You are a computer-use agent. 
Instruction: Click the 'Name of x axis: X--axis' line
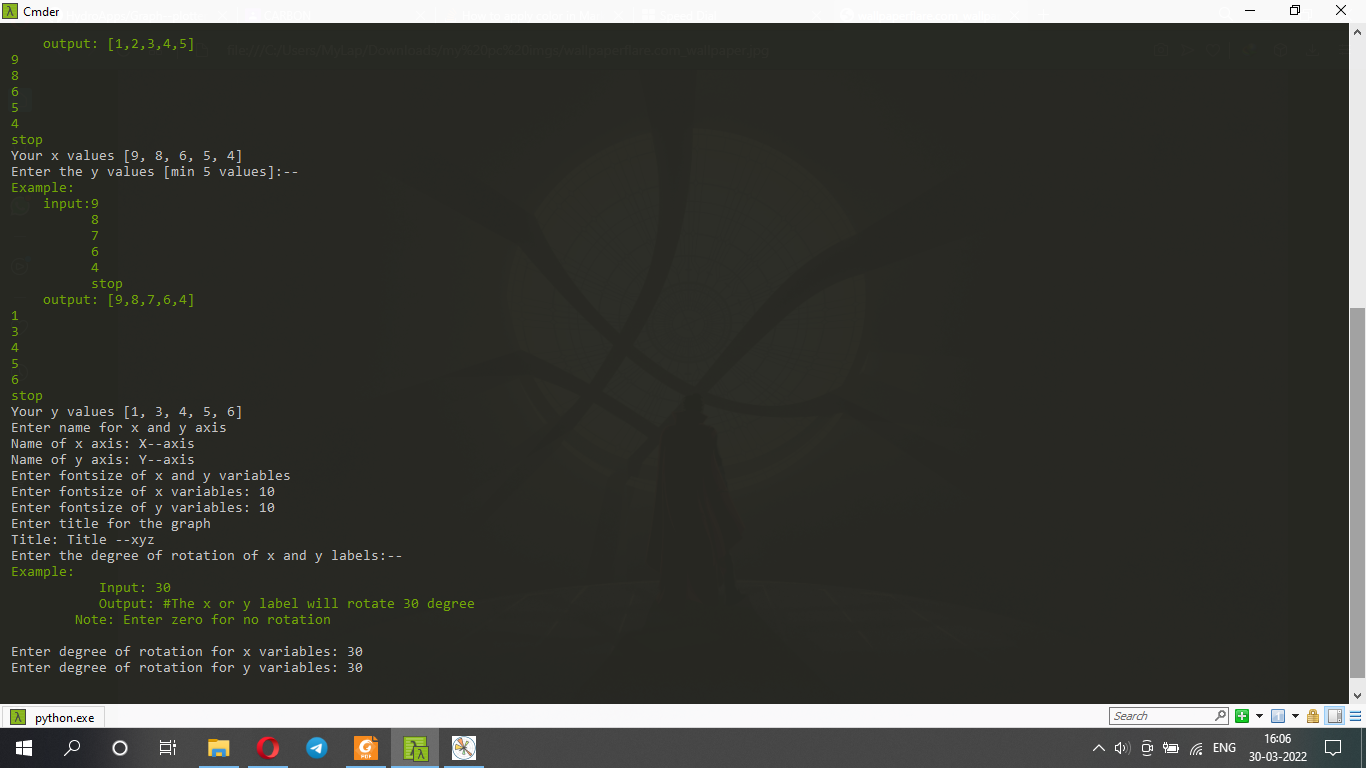(103, 444)
